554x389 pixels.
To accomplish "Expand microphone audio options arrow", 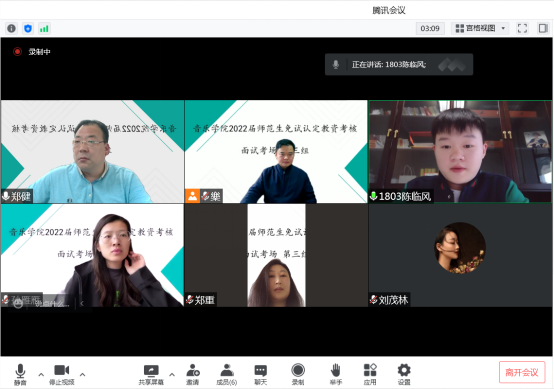I will point(41,374).
